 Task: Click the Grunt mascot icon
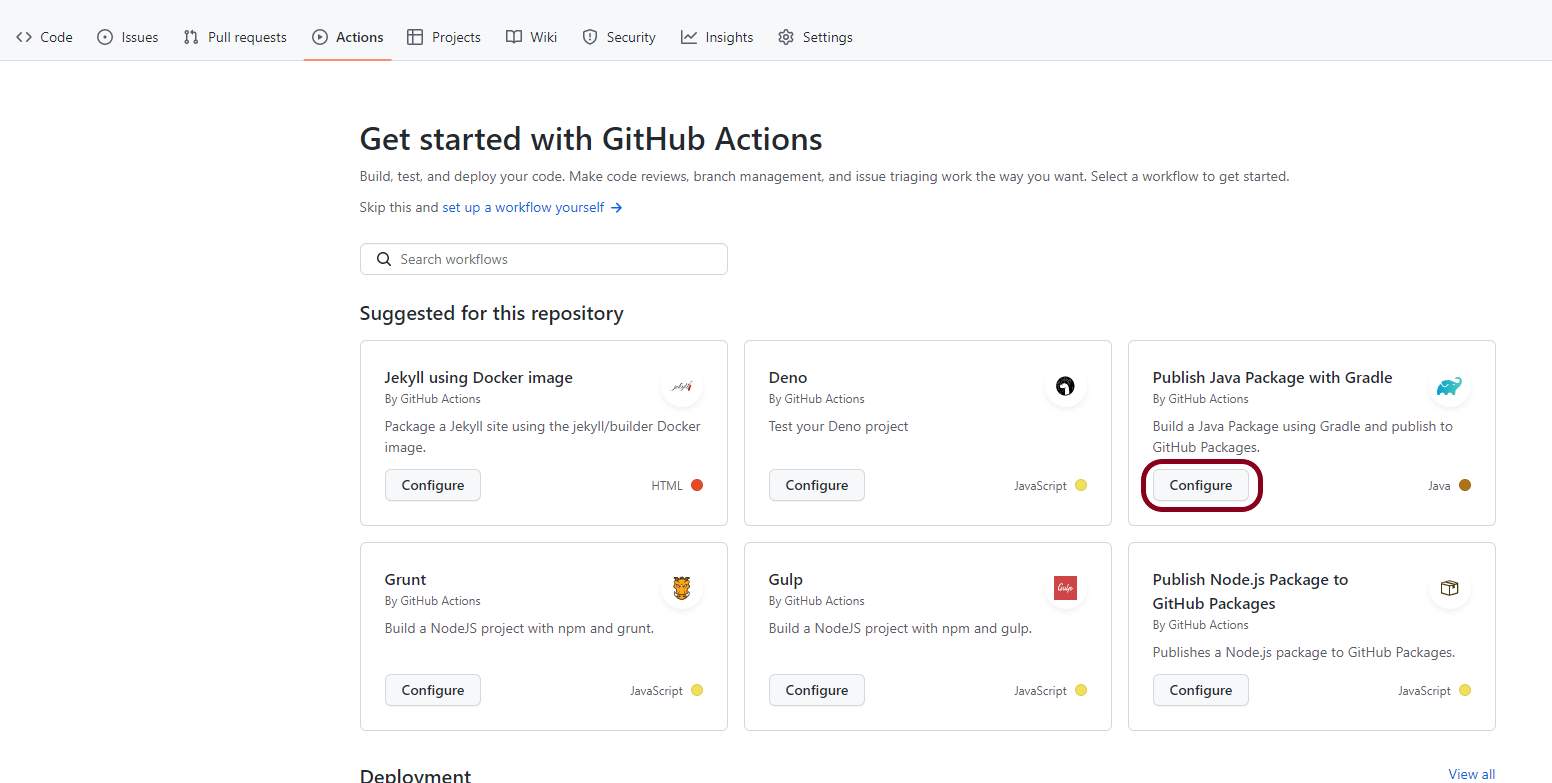(x=682, y=588)
